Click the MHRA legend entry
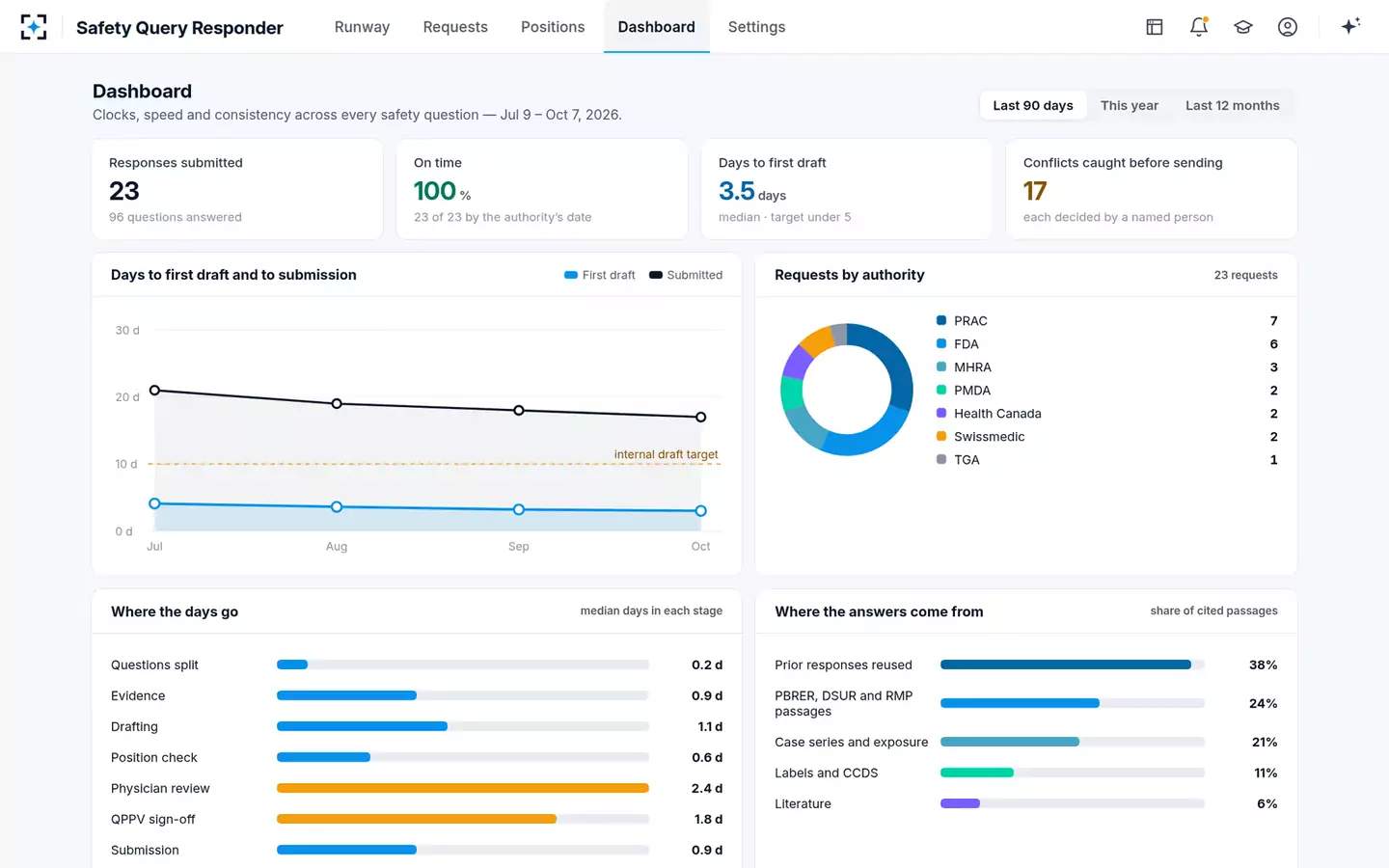 click(x=1107, y=367)
